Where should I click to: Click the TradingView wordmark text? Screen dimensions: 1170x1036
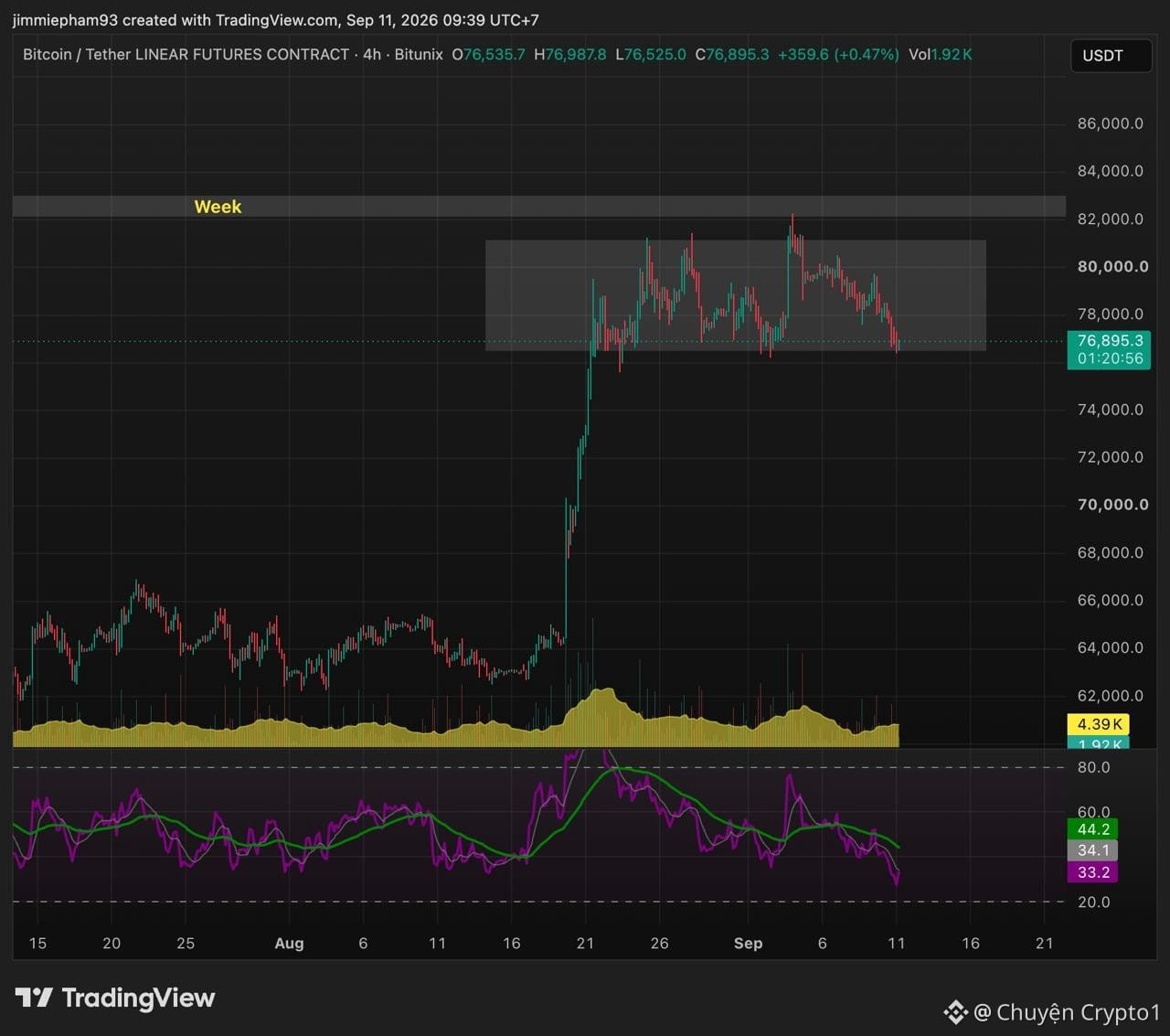point(138,998)
